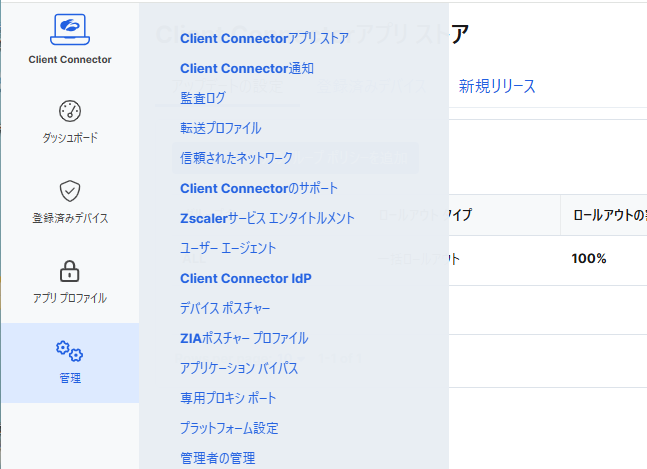
Task: Switch to the 新規リリース tab
Action: (497, 86)
